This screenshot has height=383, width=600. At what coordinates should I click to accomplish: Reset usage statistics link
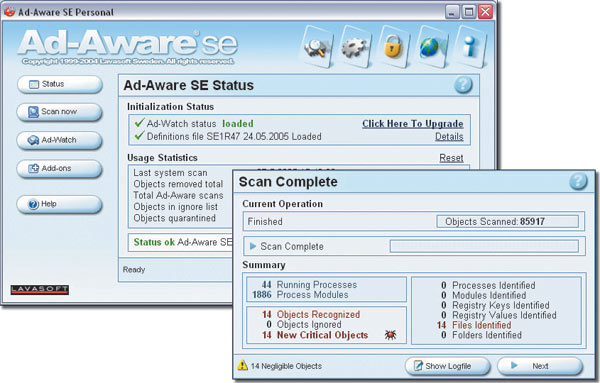point(451,158)
